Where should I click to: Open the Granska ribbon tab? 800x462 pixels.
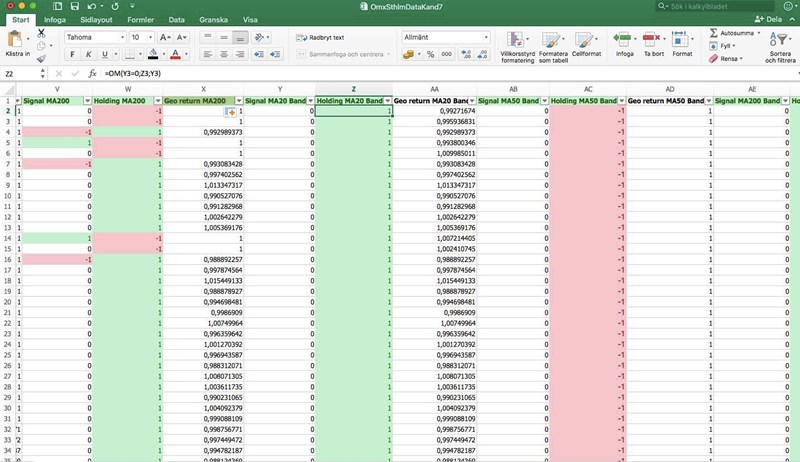(211, 19)
